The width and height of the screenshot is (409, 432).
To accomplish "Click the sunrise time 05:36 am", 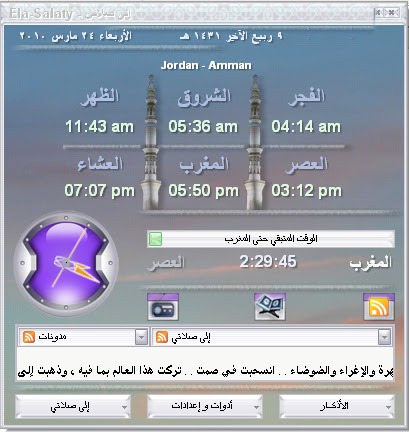I will point(203,127).
